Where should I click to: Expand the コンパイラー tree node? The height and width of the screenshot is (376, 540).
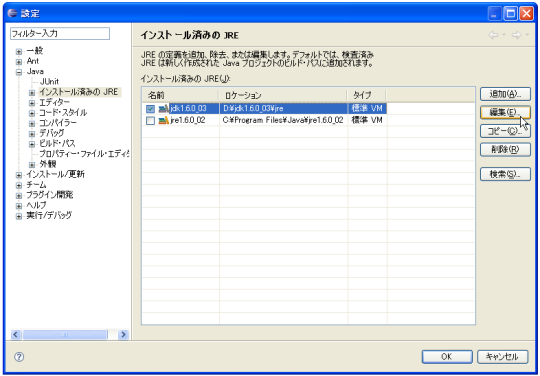coord(32,124)
